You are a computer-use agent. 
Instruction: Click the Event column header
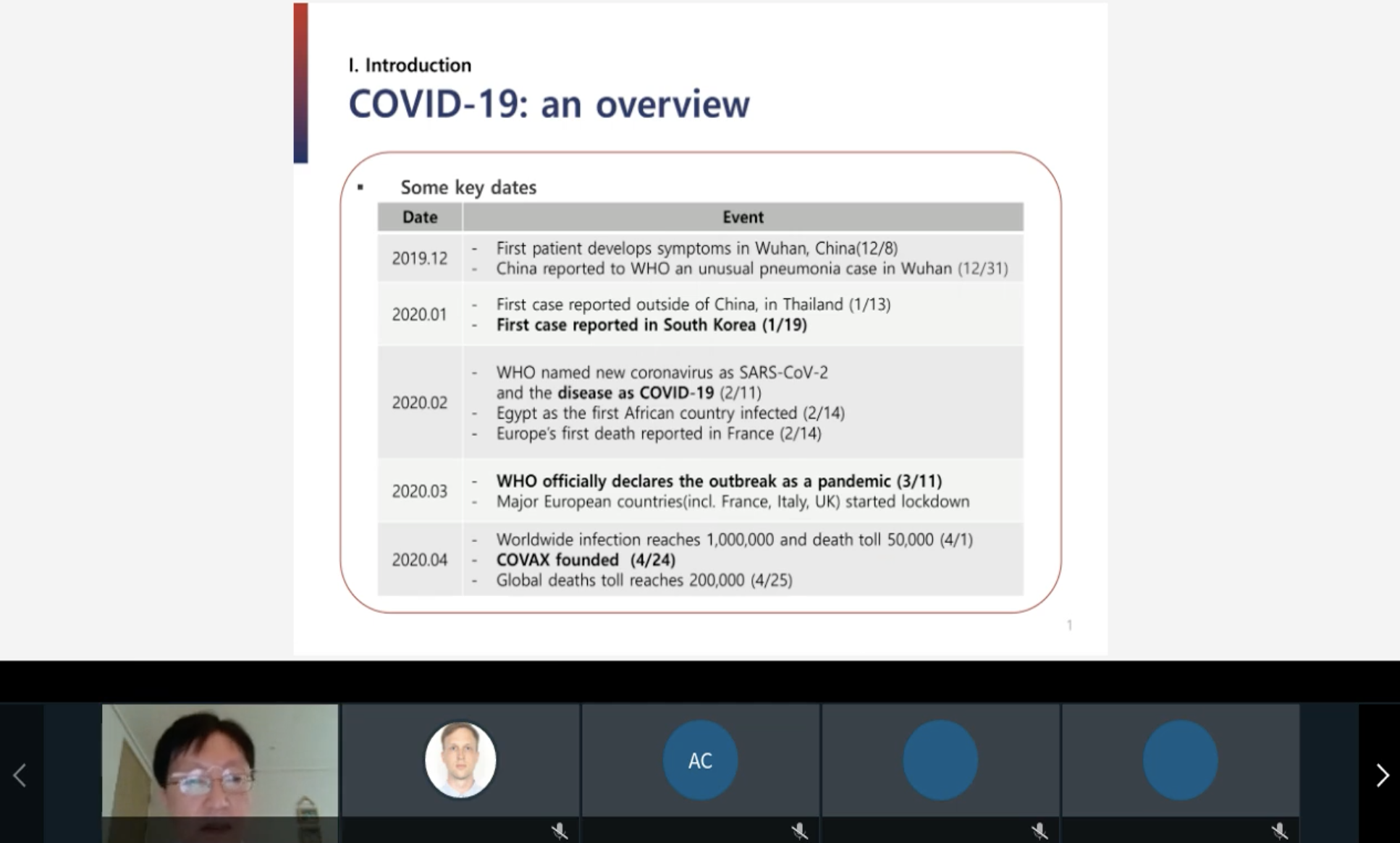click(x=743, y=217)
